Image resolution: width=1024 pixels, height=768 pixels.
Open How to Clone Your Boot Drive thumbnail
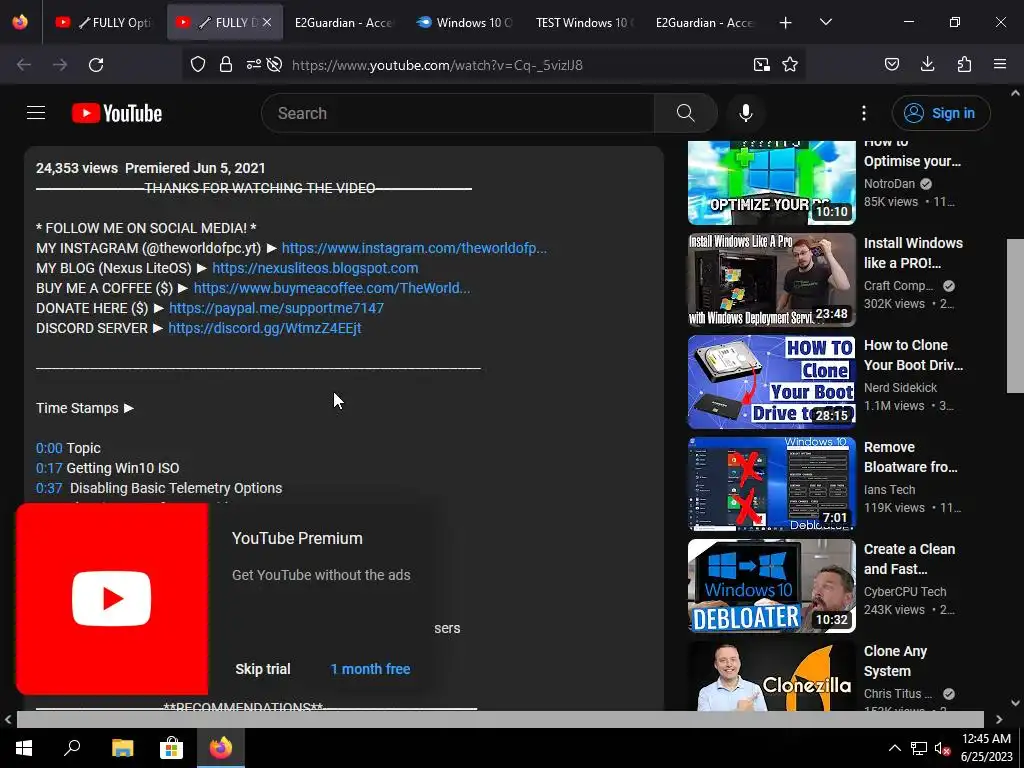click(771, 382)
